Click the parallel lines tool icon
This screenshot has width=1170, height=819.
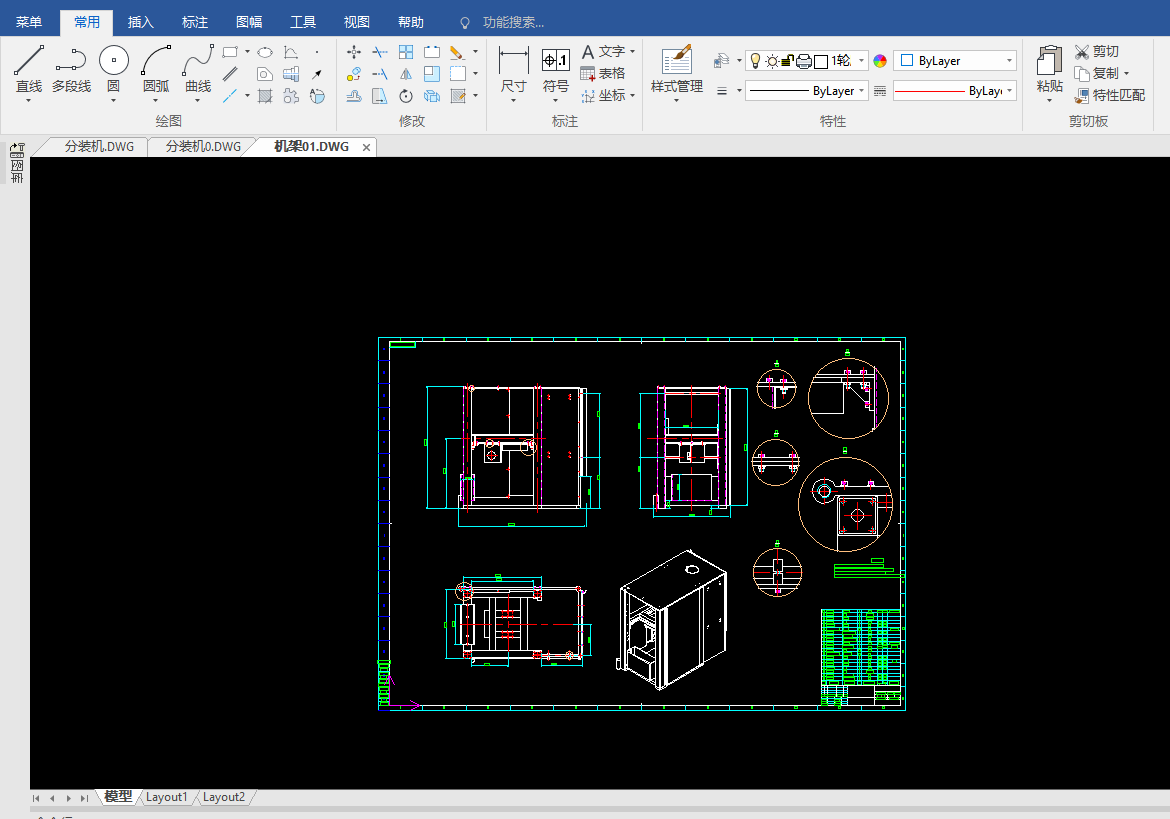pos(230,74)
